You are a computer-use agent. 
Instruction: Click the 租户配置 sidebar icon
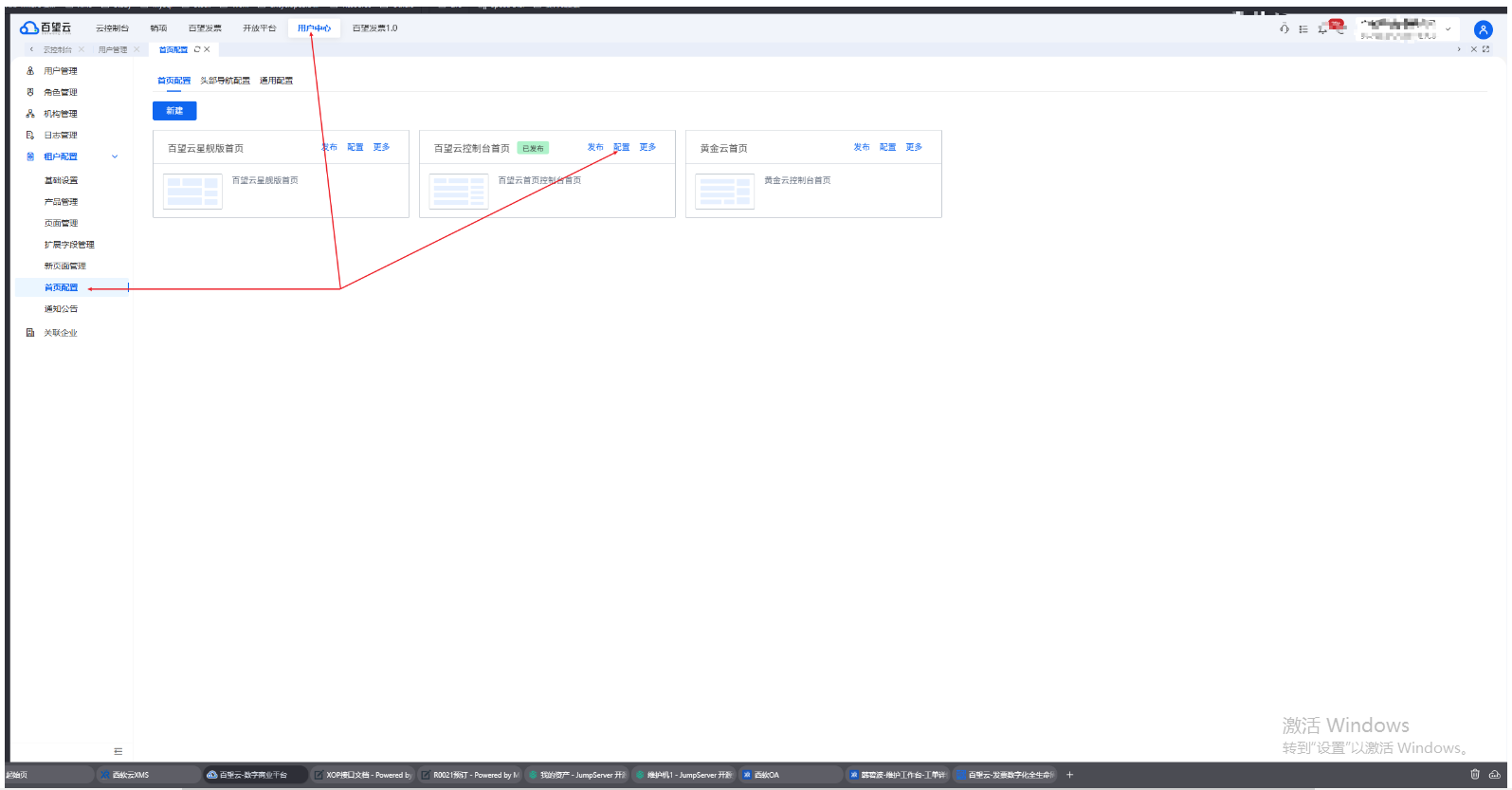coord(30,156)
